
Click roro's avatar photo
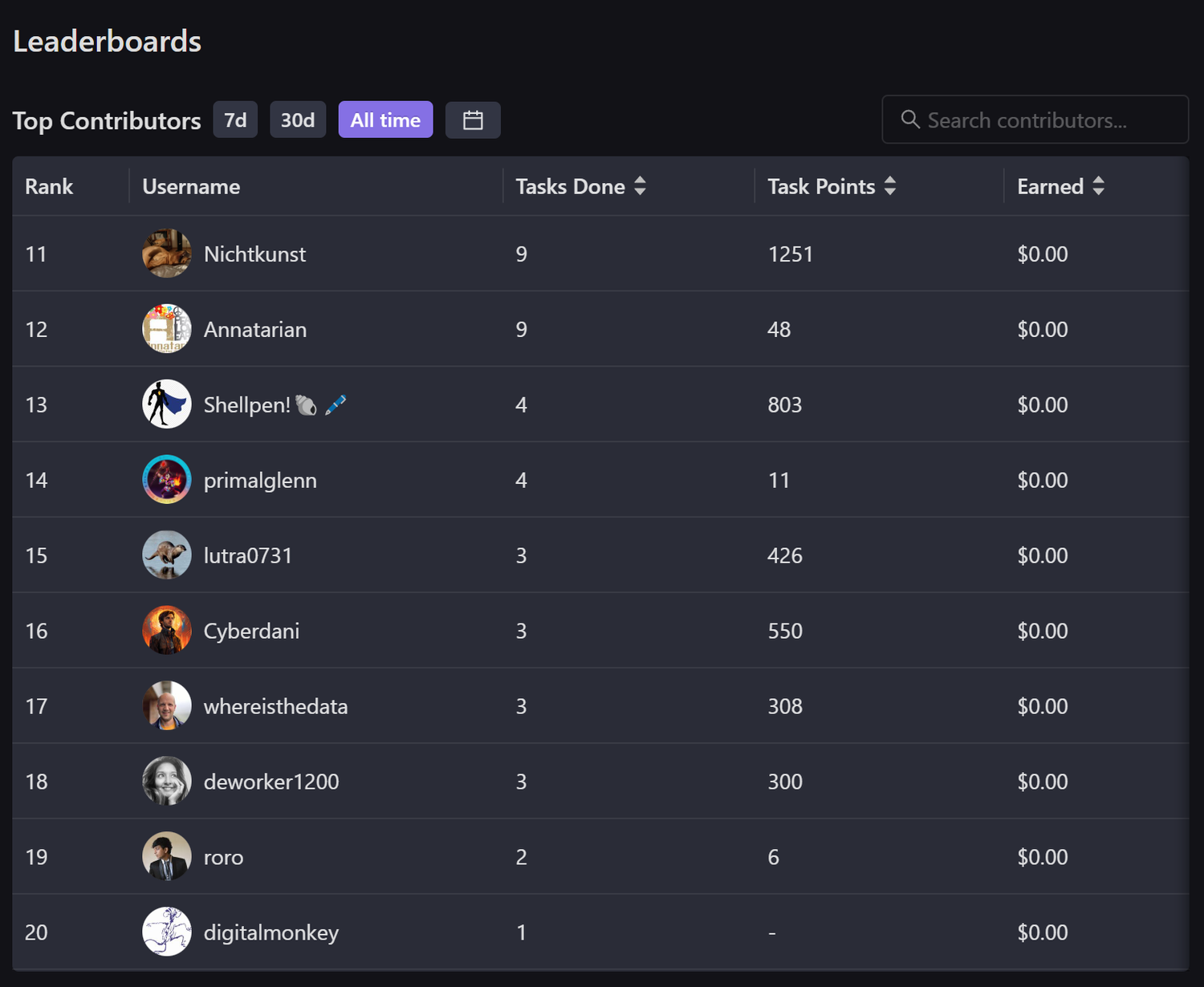(x=167, y=856)
